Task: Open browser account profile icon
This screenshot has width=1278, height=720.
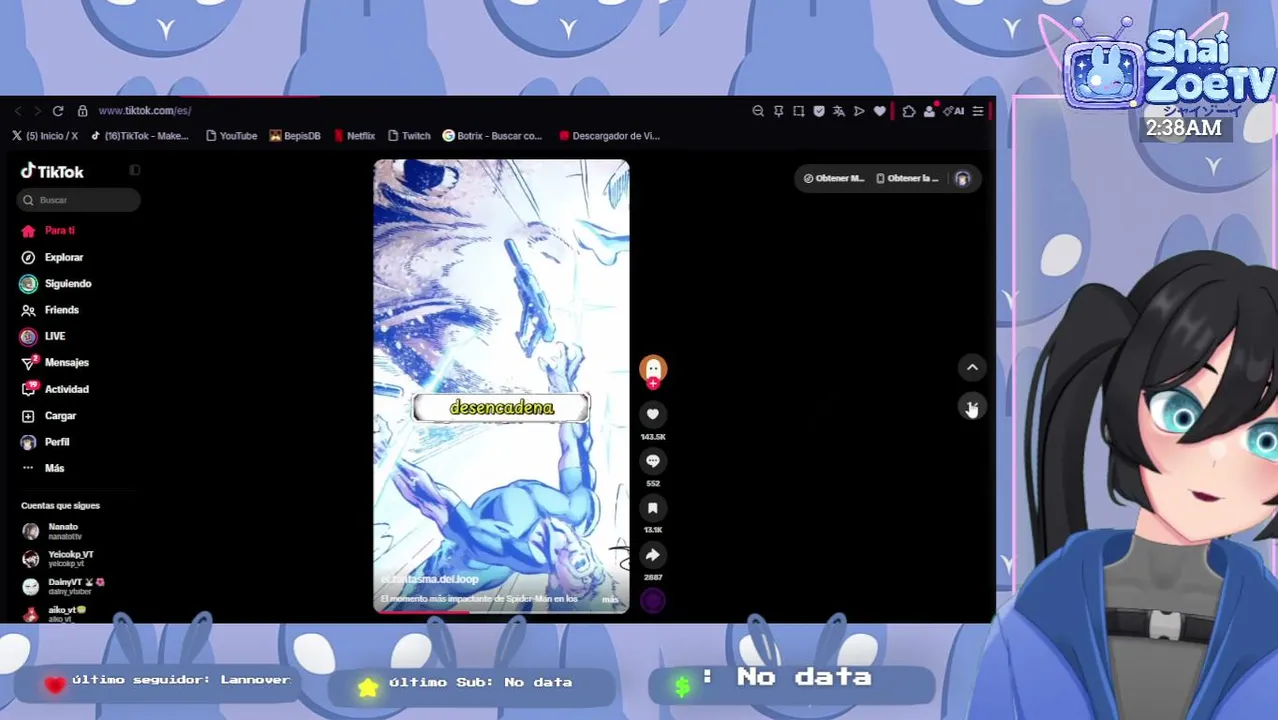Action: click(929, 111)
